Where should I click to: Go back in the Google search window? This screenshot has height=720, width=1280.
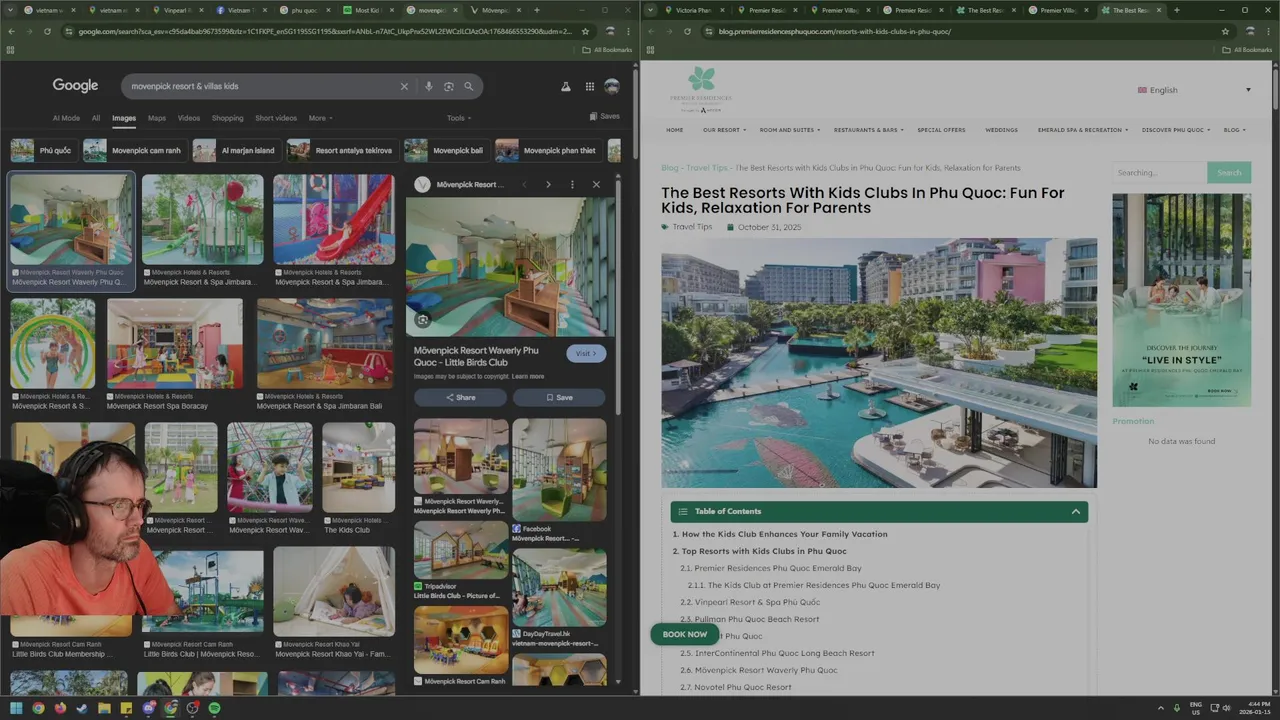point(12,31)
